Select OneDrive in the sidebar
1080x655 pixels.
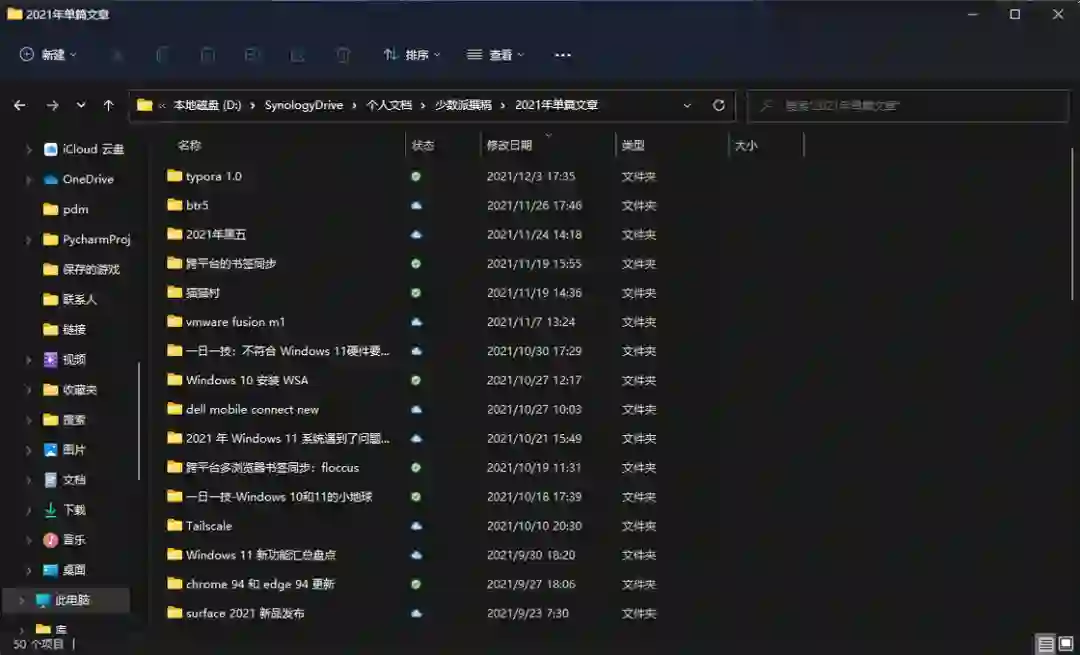[79, 180]
